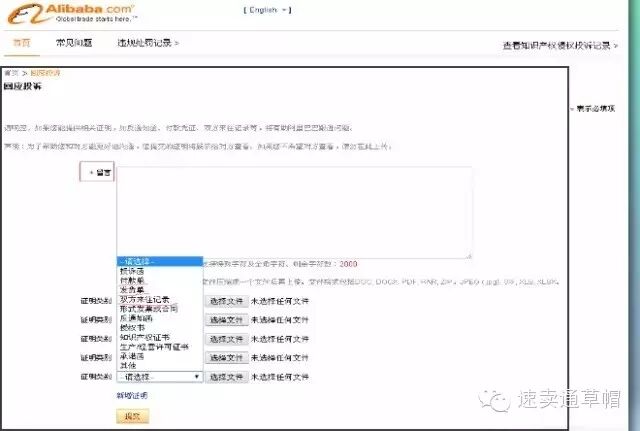
Task: Choose 生产/经营许可证书 from the list
Action: 160,347
